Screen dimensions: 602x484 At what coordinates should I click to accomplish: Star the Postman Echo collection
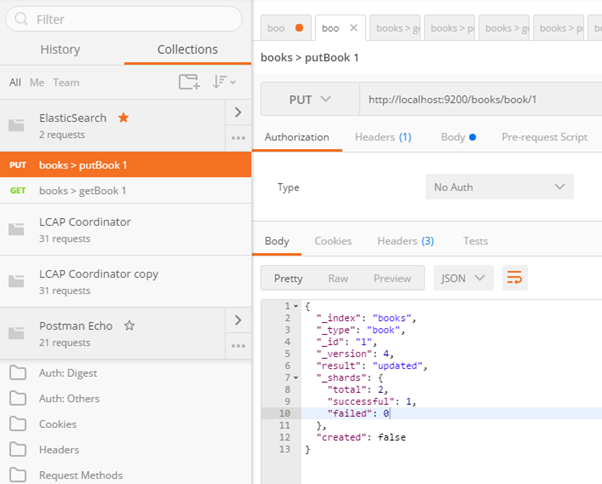point(129,326)
